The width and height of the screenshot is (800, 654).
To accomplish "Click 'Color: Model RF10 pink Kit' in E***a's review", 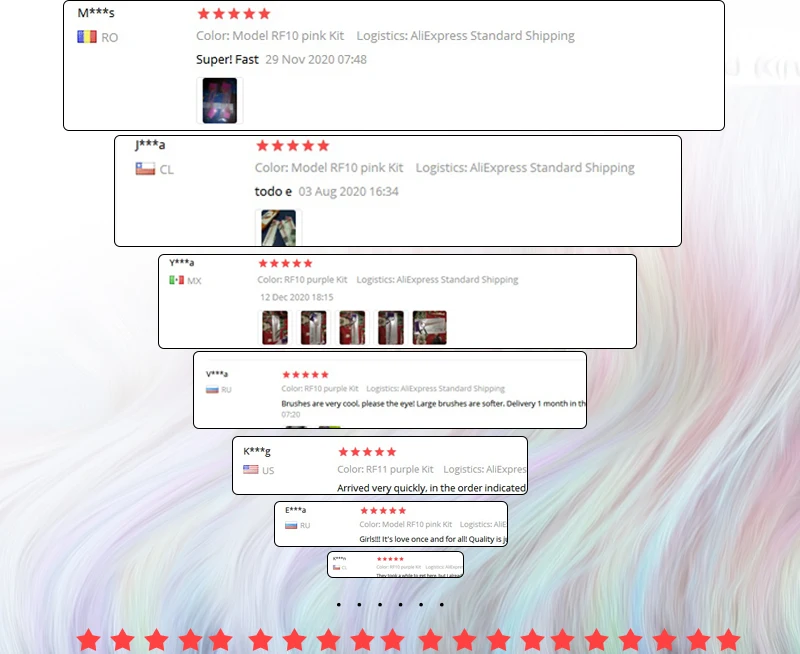I will pos(406,524).
